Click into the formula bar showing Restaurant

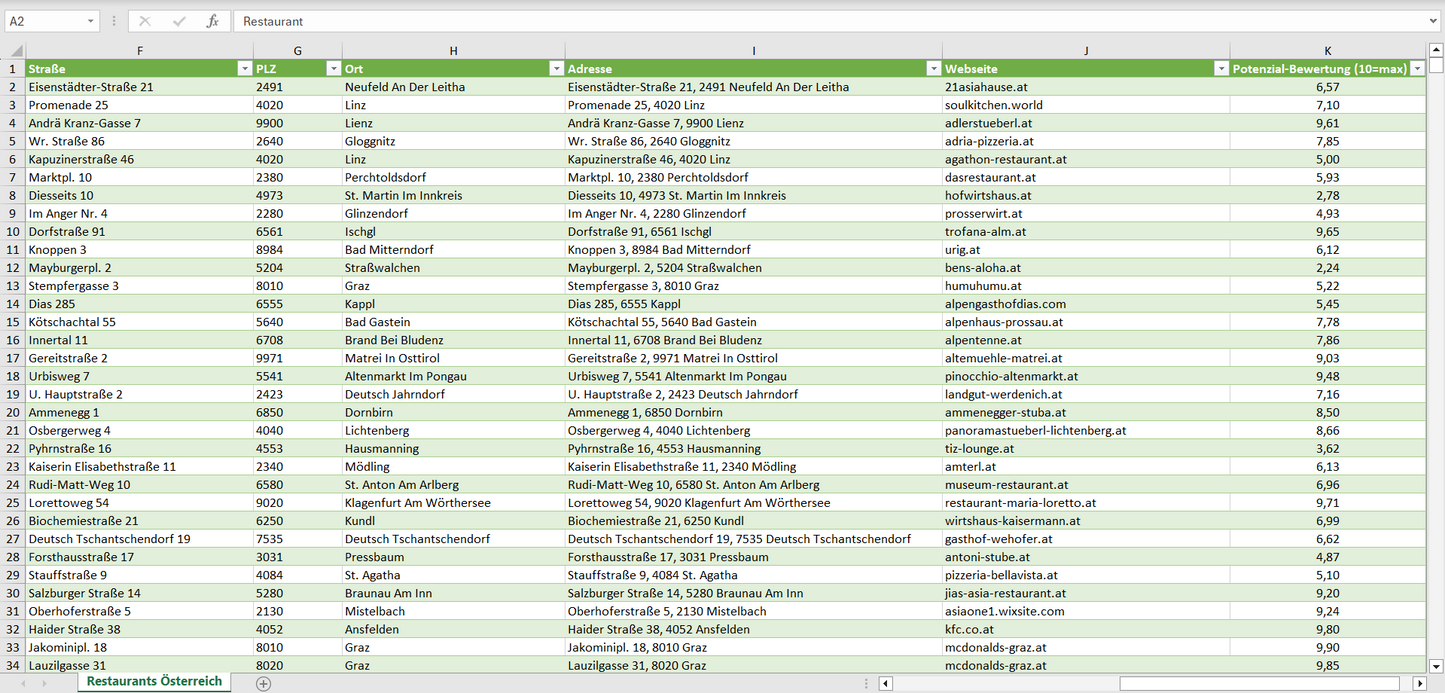(x=800, y=21)
